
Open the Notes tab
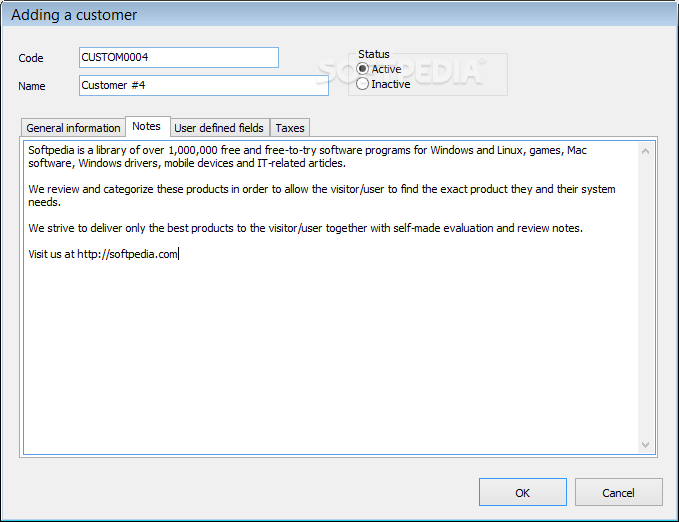tap(146, 127)
